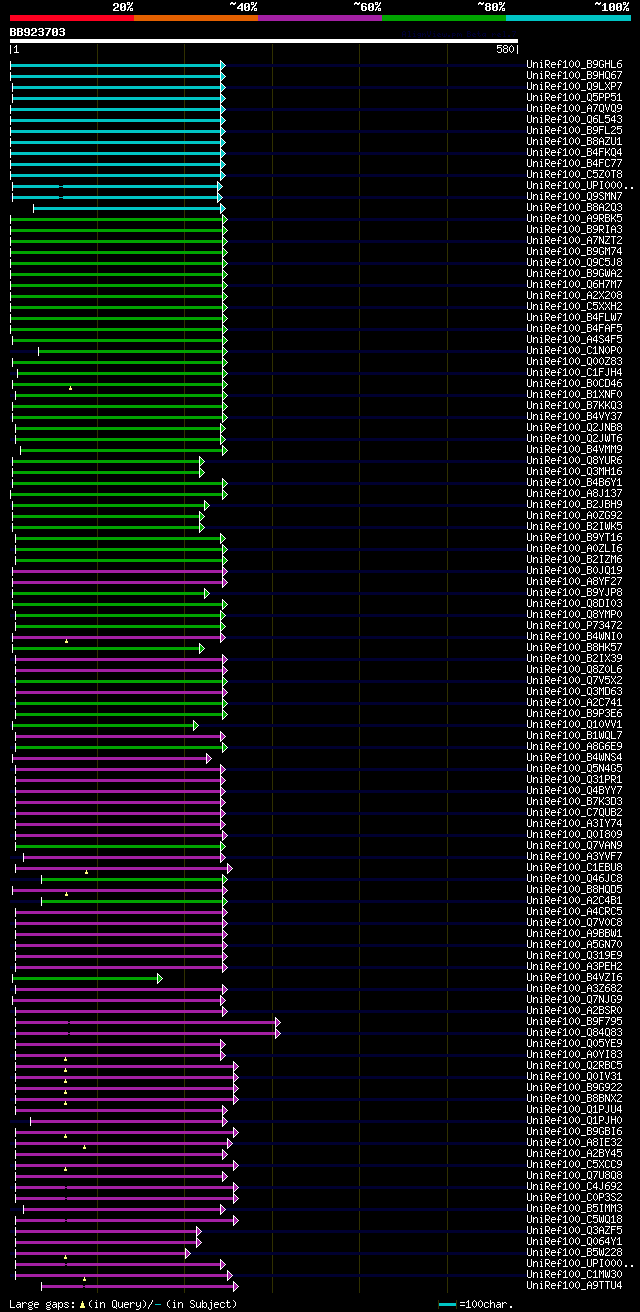
Task: Select the UniRef100_C1N0P0 label
Action: click(574, 350)
